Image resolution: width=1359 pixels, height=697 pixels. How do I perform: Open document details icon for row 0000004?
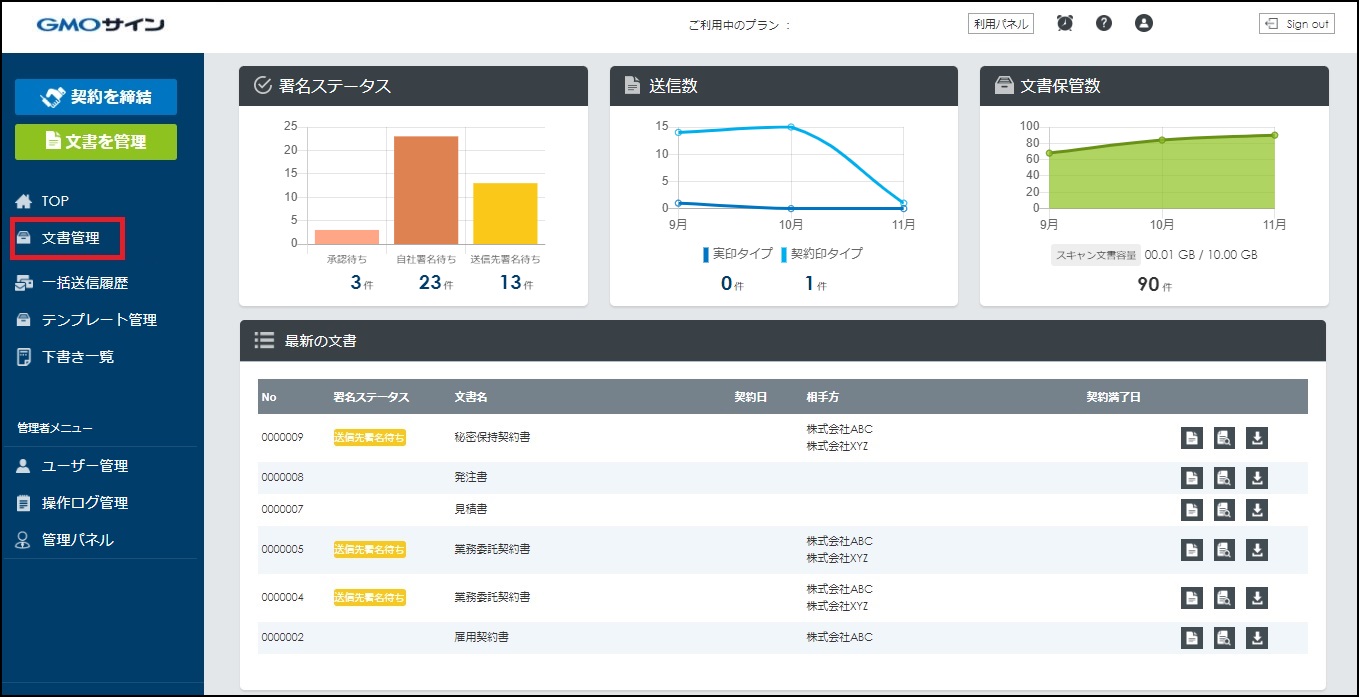click(1191, 598)
